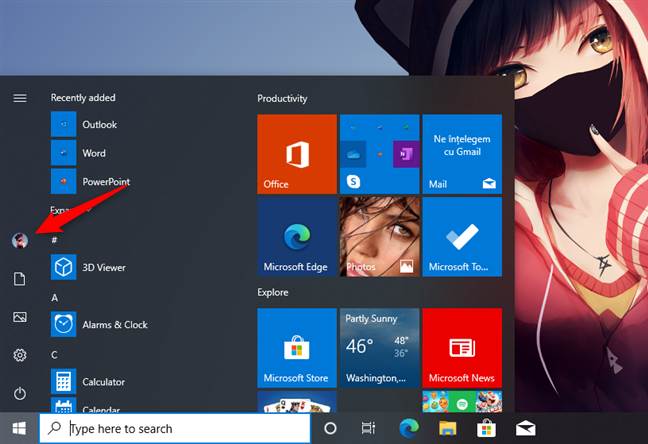The image size is (648, 444).
Task: Open the Power options icon
Action: point(19,393)
